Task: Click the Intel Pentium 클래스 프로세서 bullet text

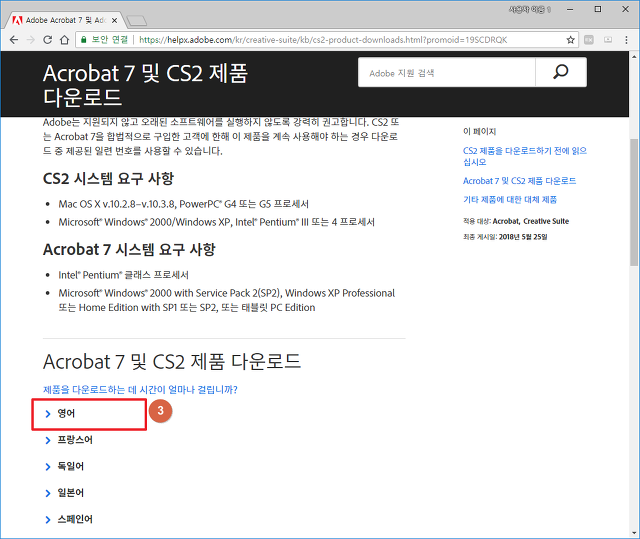Action: point(124,275)
